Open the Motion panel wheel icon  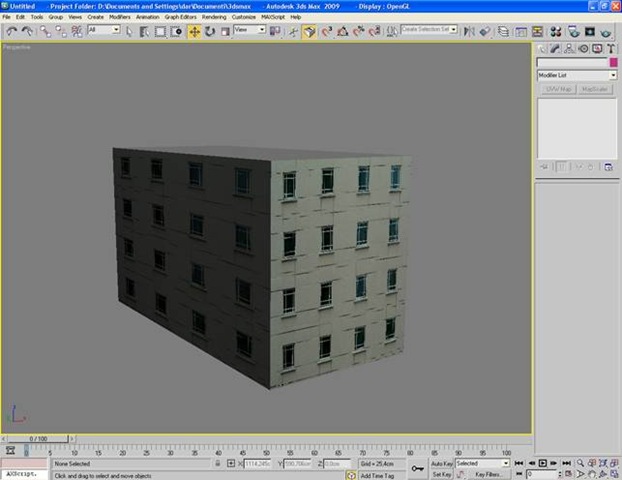point(582,47)
